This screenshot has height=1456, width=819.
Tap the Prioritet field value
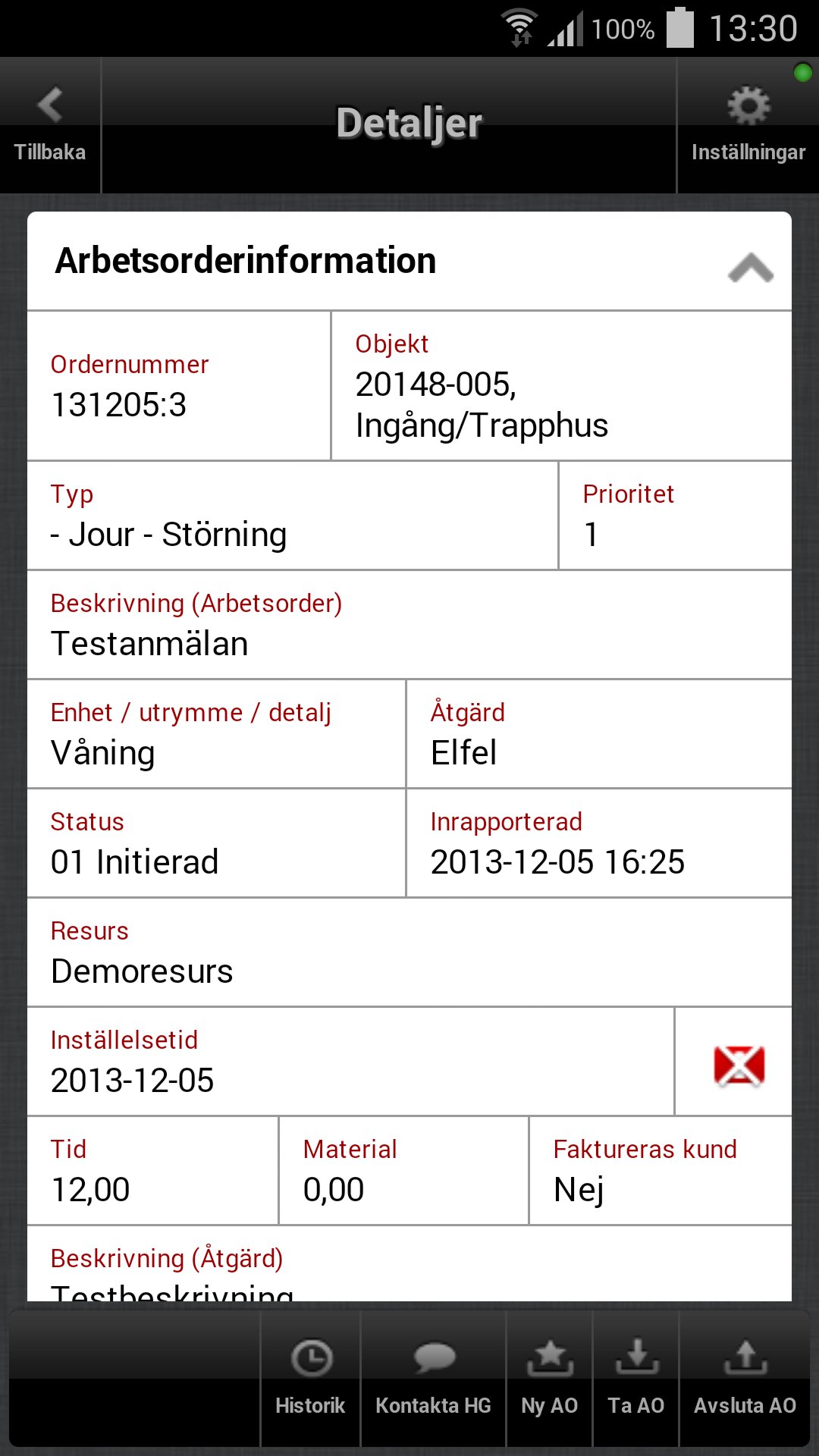591,535
